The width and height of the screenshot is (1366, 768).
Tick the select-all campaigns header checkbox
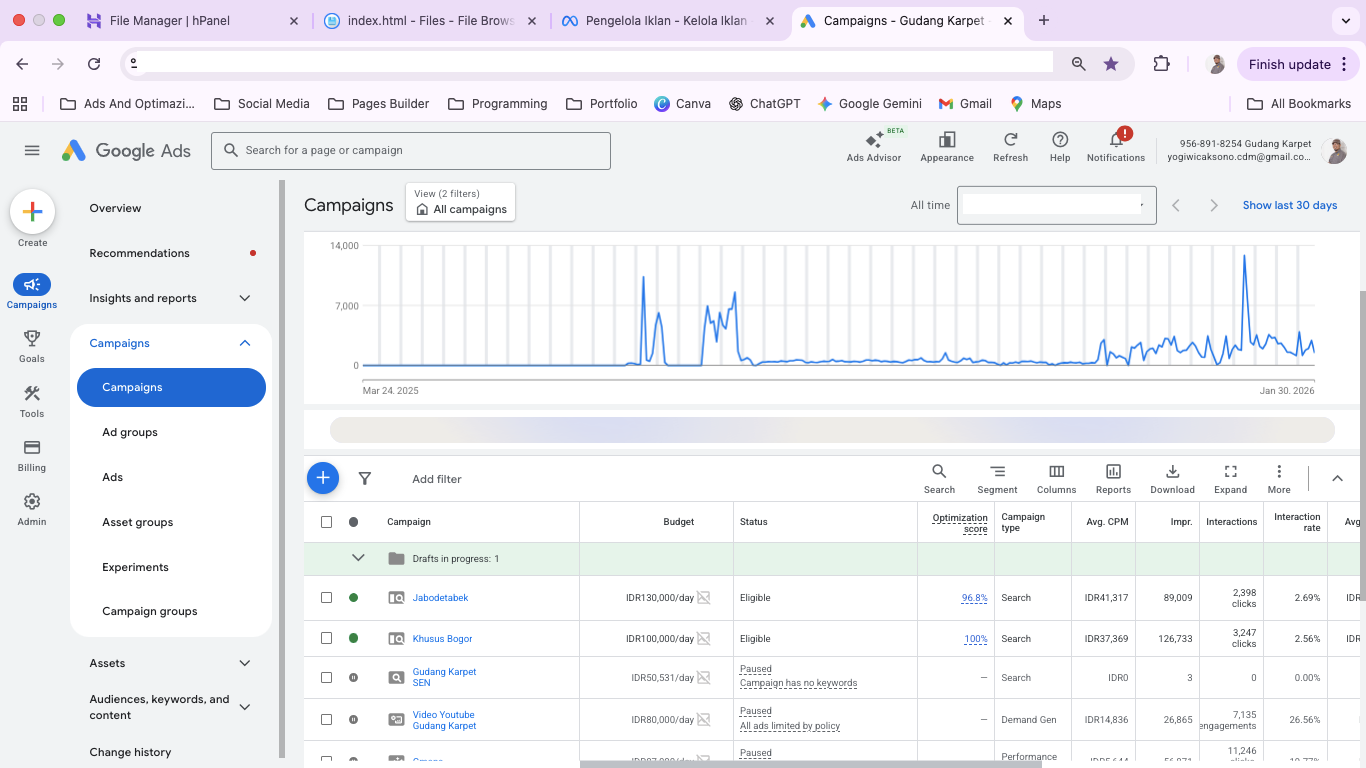(326, 522)
